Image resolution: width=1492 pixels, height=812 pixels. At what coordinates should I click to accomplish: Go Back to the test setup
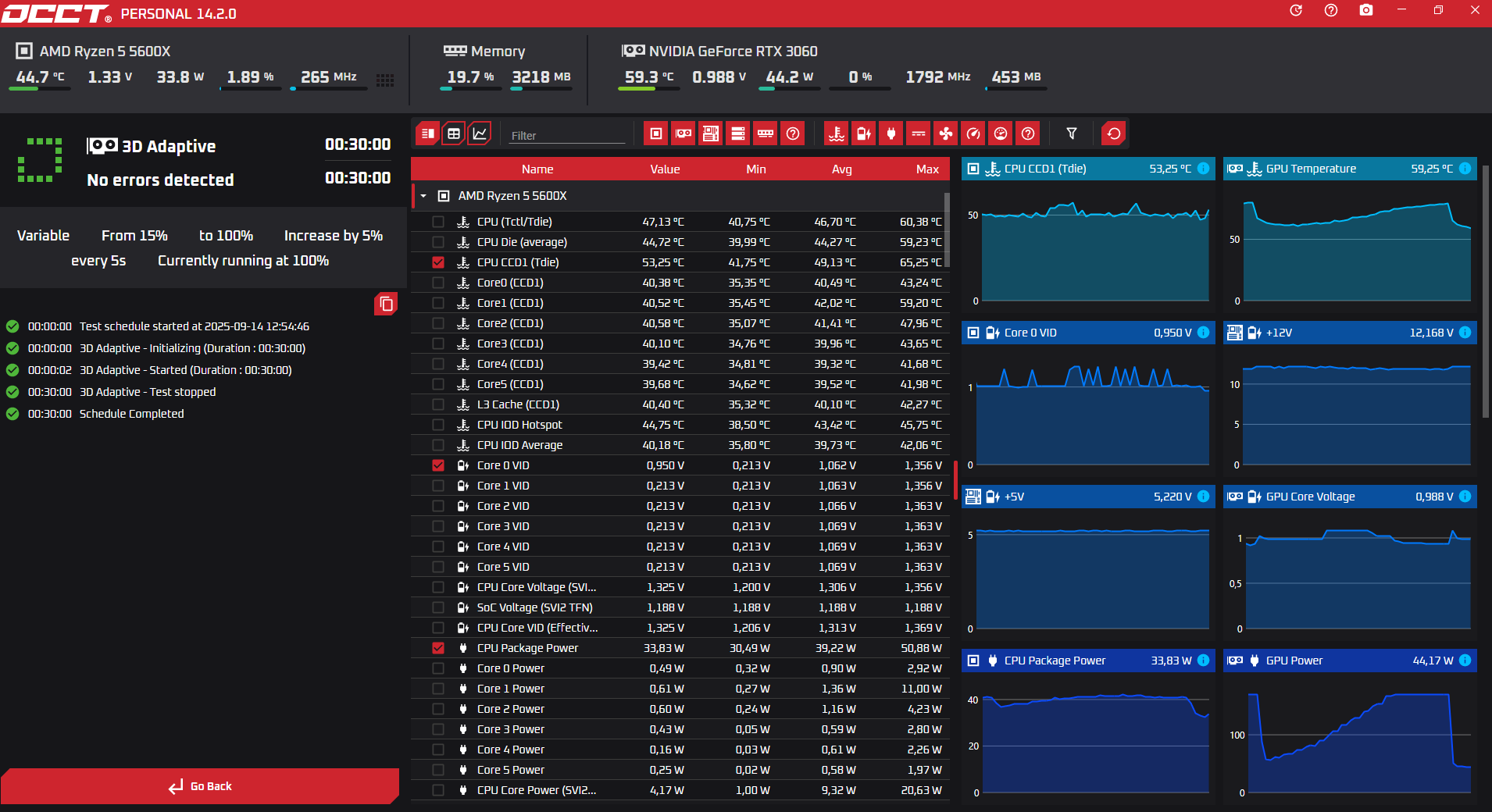tap(200, 786)
